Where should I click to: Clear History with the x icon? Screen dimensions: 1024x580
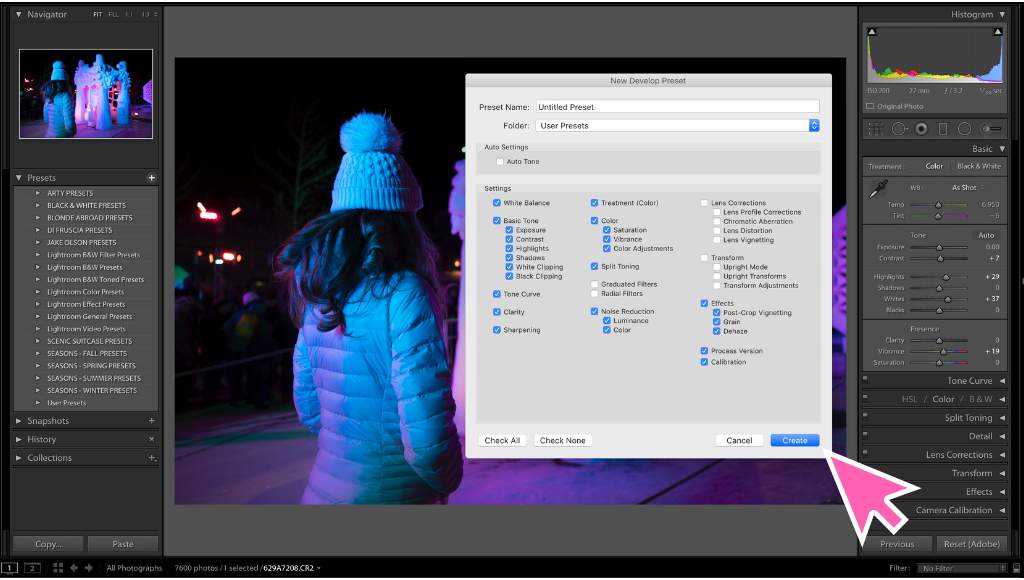coord(152,440)
